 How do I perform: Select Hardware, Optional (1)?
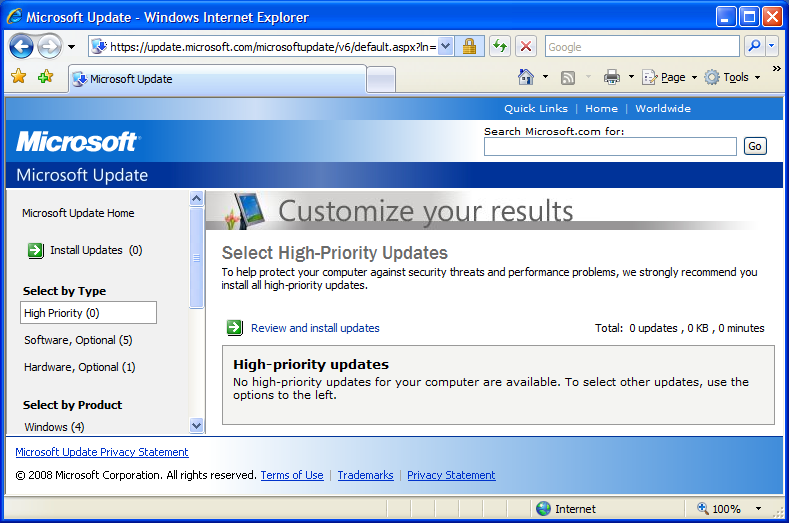click(80, 367)
